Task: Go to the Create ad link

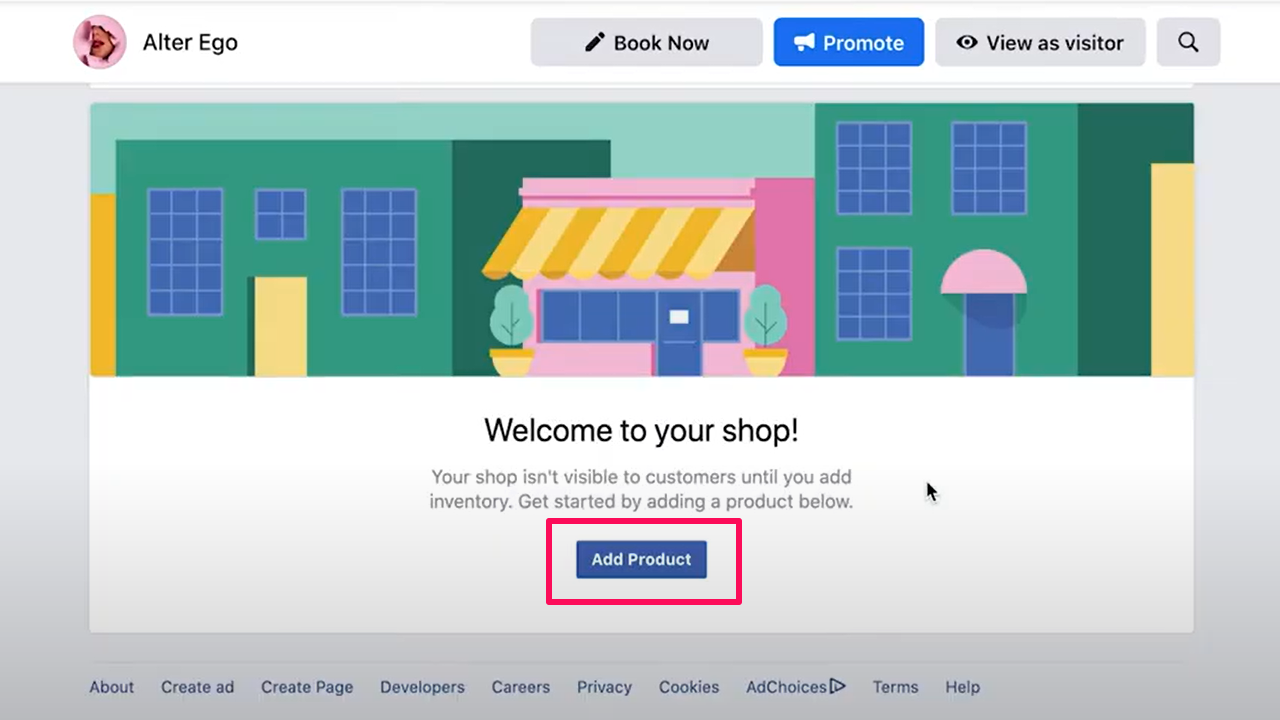Action: point(197,687)
